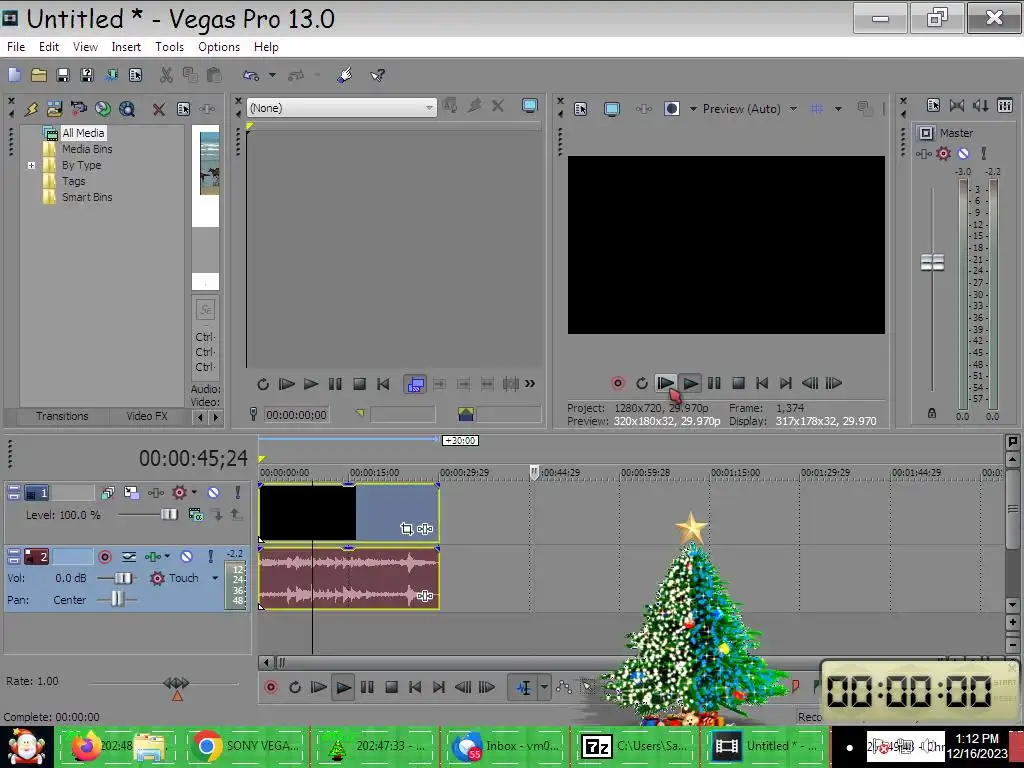The height and width of the screenshot is (768, 1024).
Task: Toggle trimmer overwrite mode highlighted button
Action: click(x=415, y=384)
